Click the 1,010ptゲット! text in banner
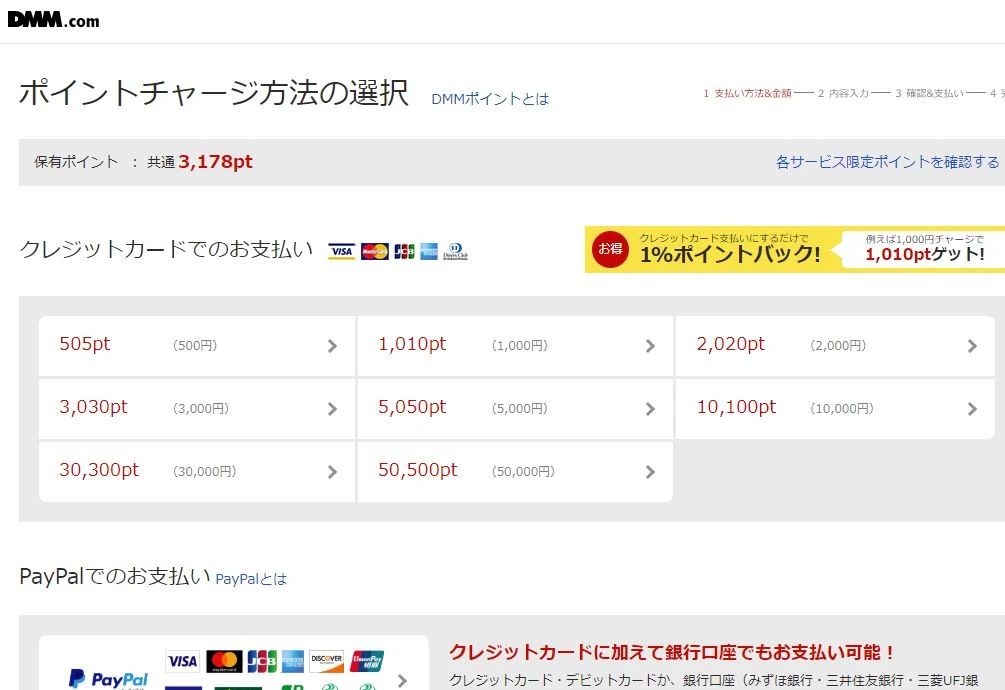The width and height of the screenshot is (1005, 690). [x=925, y=255]
